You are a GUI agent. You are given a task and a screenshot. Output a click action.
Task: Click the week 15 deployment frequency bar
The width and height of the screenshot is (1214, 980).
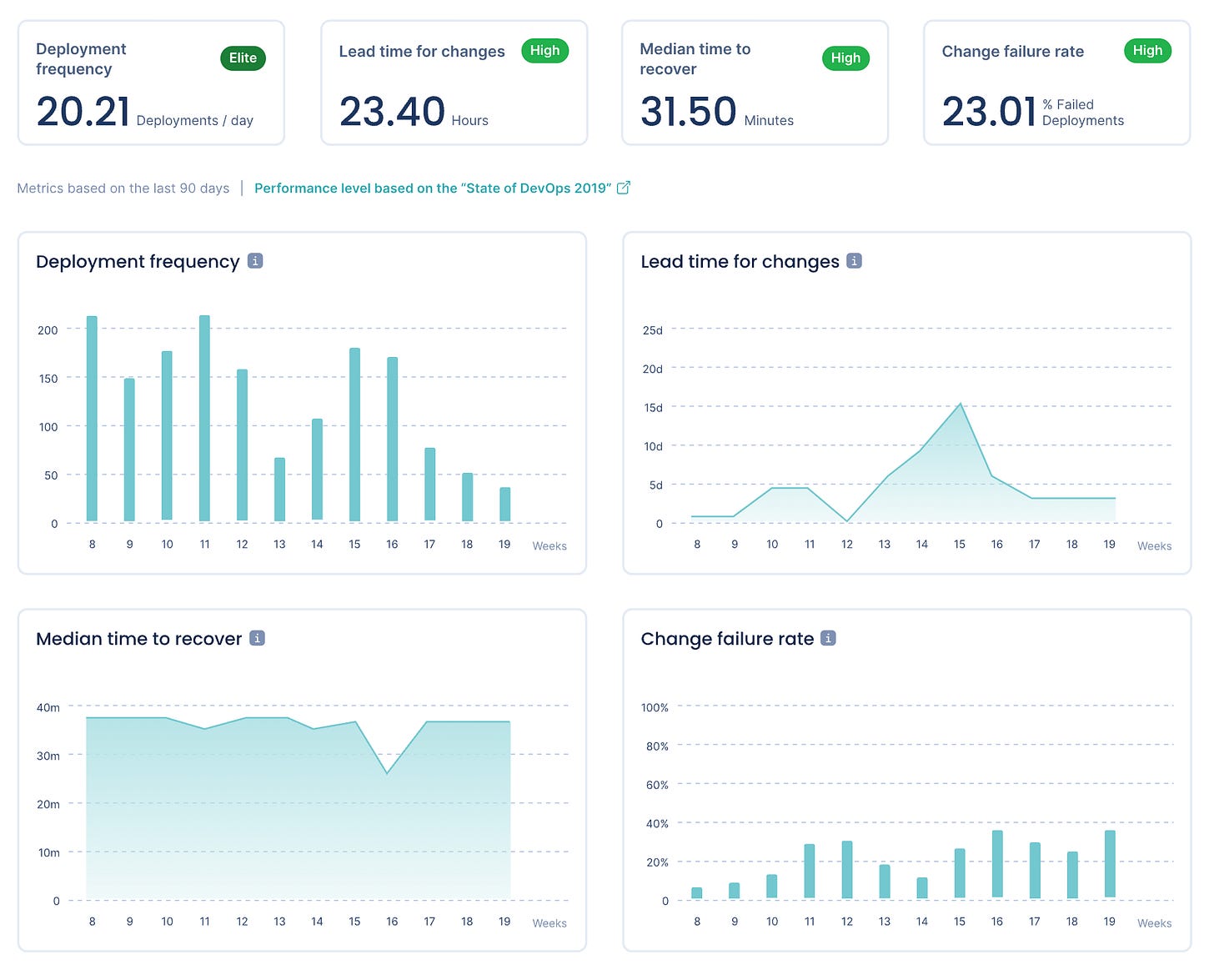point(354,434)
